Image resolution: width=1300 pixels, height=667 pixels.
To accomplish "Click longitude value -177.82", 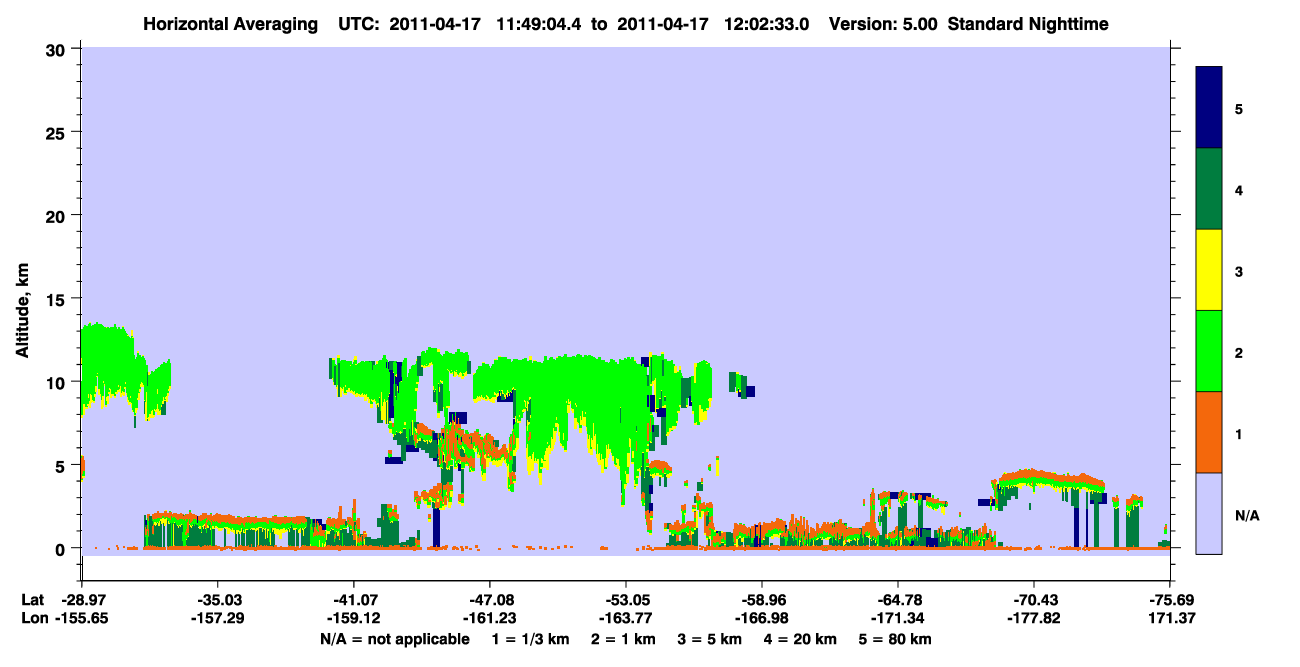I will click(1034, 618).
